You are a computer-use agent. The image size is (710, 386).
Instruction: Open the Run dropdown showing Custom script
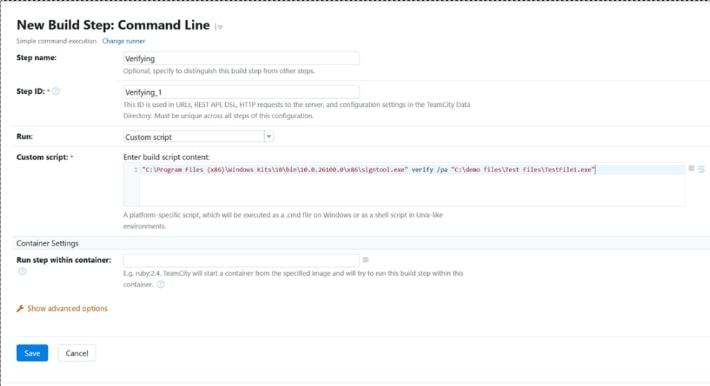[198, 137]
